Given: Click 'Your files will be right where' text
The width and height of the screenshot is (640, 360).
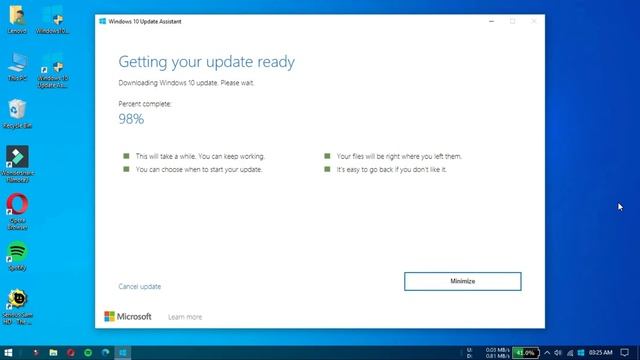Looking at the screenshot, I should click(399, 156).
